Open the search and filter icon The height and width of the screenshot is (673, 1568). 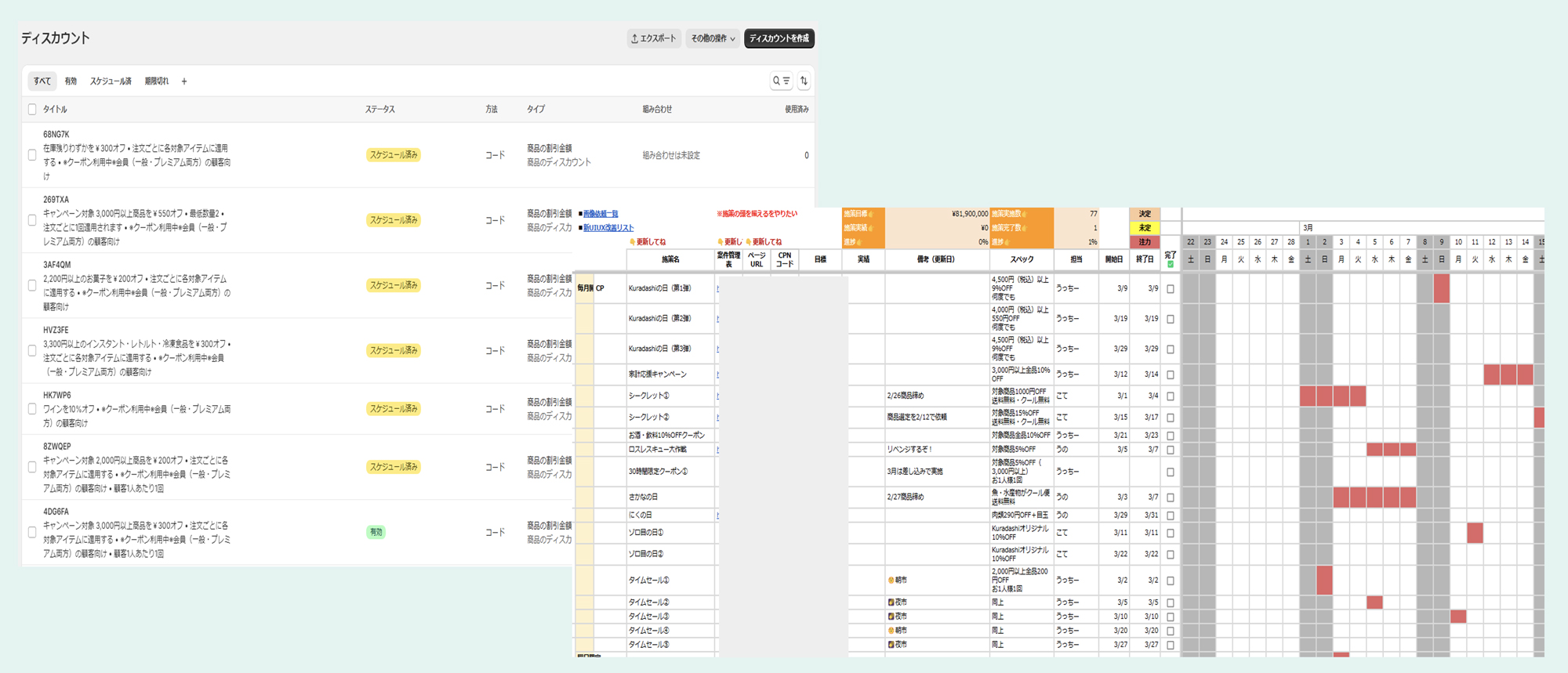click(x=781, y=81)
